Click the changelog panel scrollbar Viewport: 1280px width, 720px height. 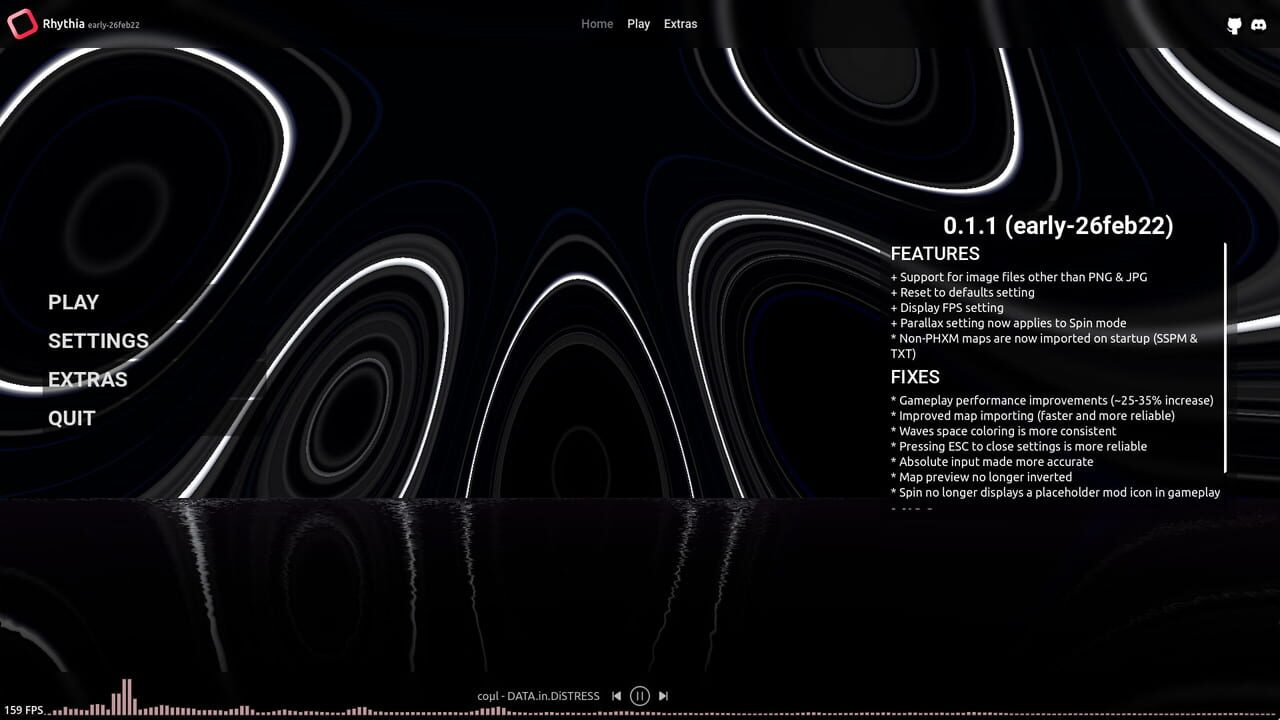1225,358
